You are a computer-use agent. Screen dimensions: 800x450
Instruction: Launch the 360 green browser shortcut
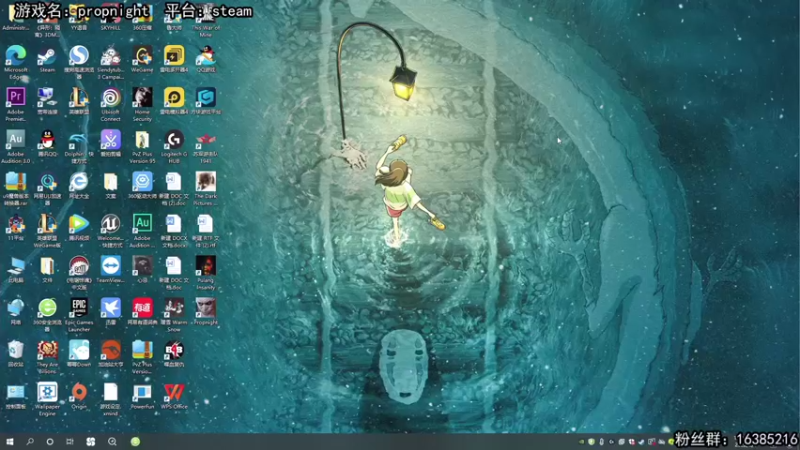tap(47, 308)
